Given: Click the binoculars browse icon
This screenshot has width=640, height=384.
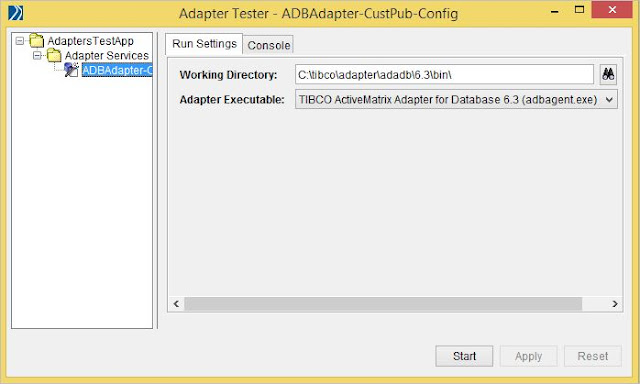Looking at the screenshot, I should (x=608, y=74).
